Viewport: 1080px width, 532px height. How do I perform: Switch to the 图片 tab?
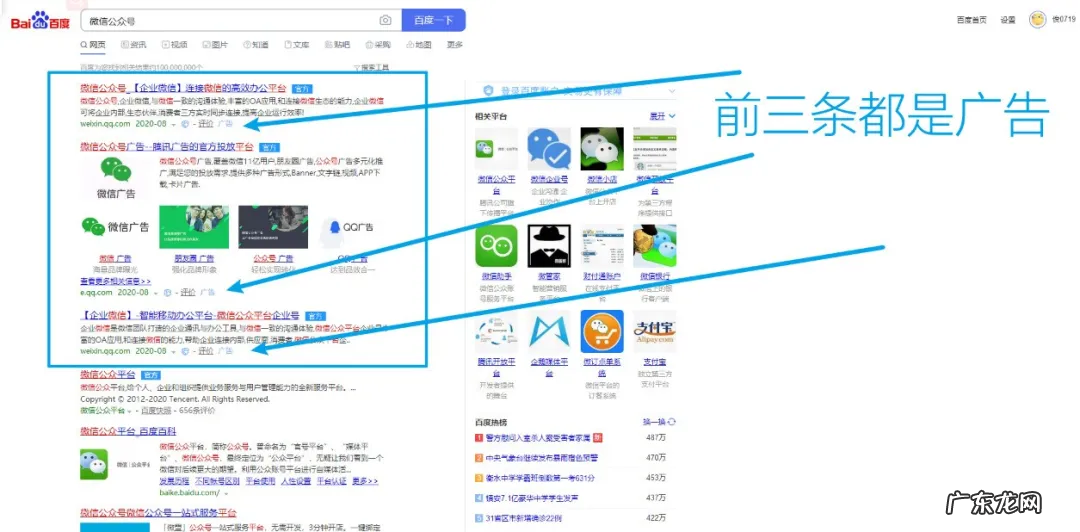tap(215, 45)
